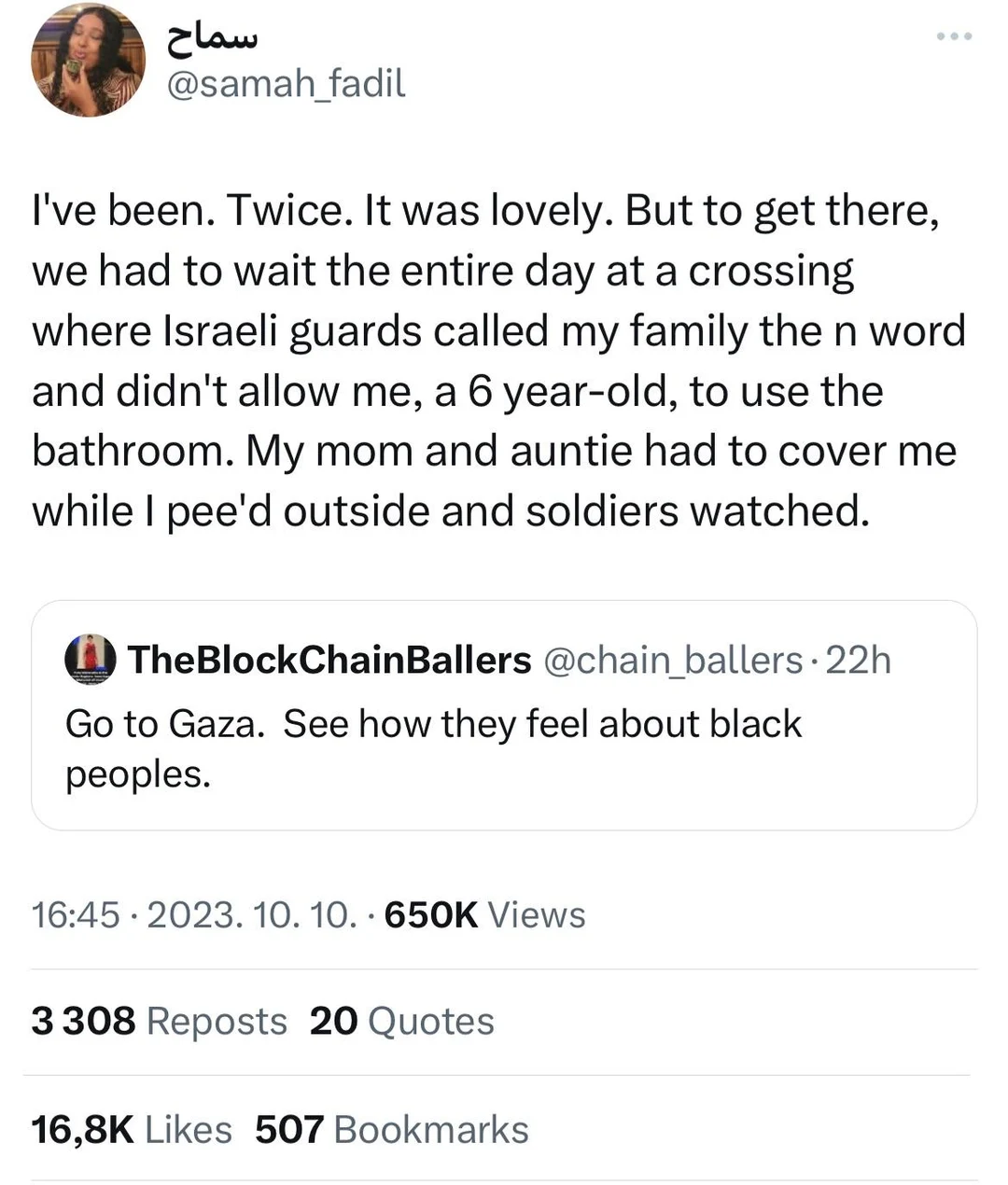Show the 16,8K Likes list
Image resolution: width=1008 pixels, height=1185 pixels.
coord(131,1130)
